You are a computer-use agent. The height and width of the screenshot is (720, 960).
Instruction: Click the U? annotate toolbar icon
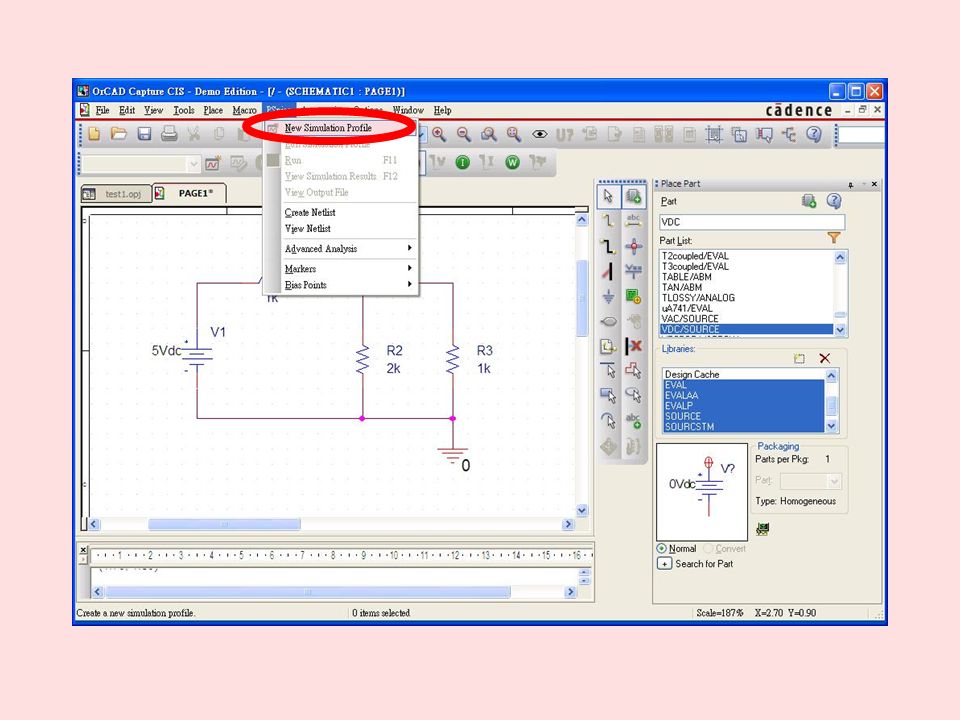(x=564, y=134)
